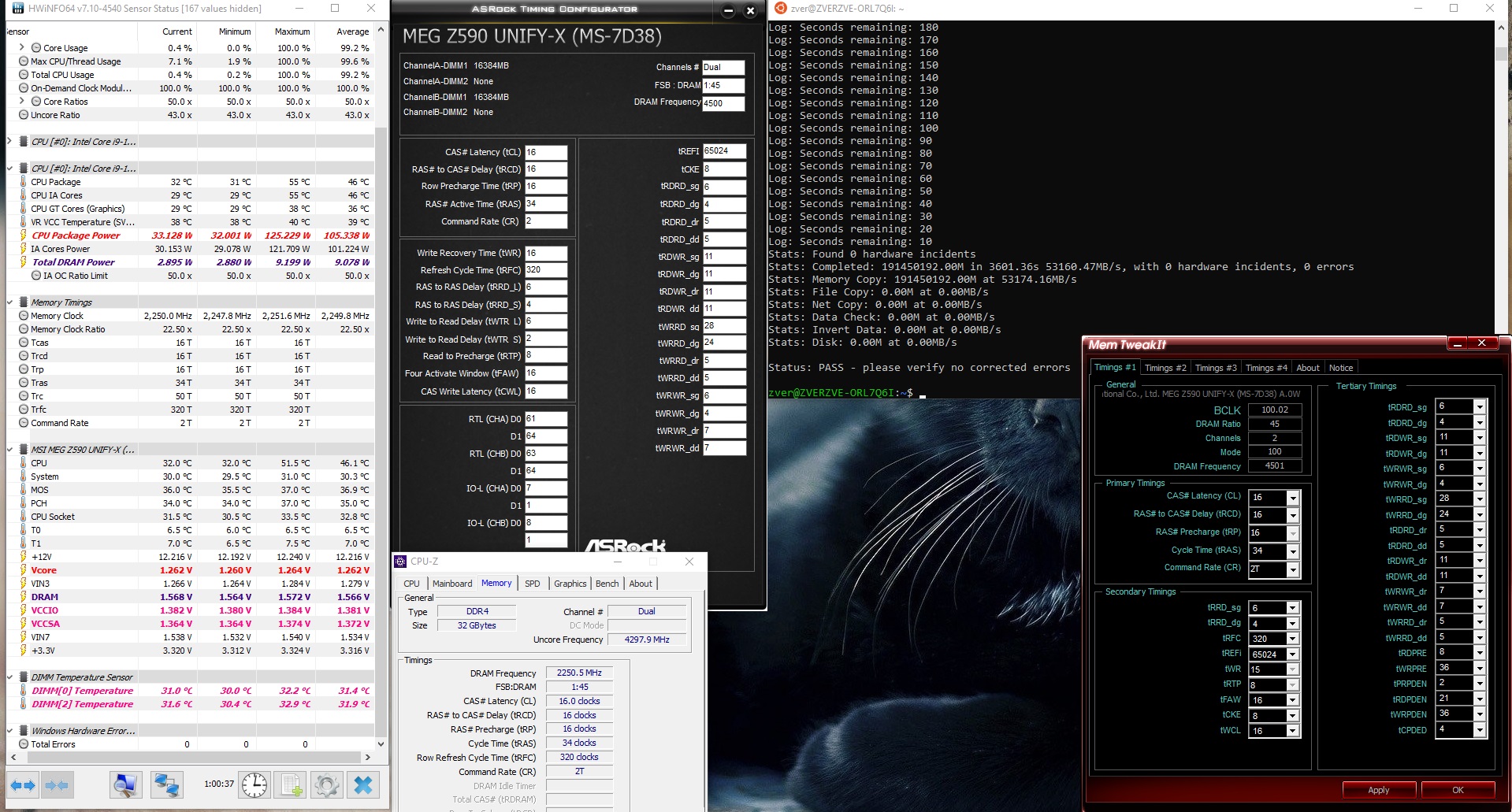
Task: Click the thermometer icon beside CPU Package
Action: pos(24,182)
